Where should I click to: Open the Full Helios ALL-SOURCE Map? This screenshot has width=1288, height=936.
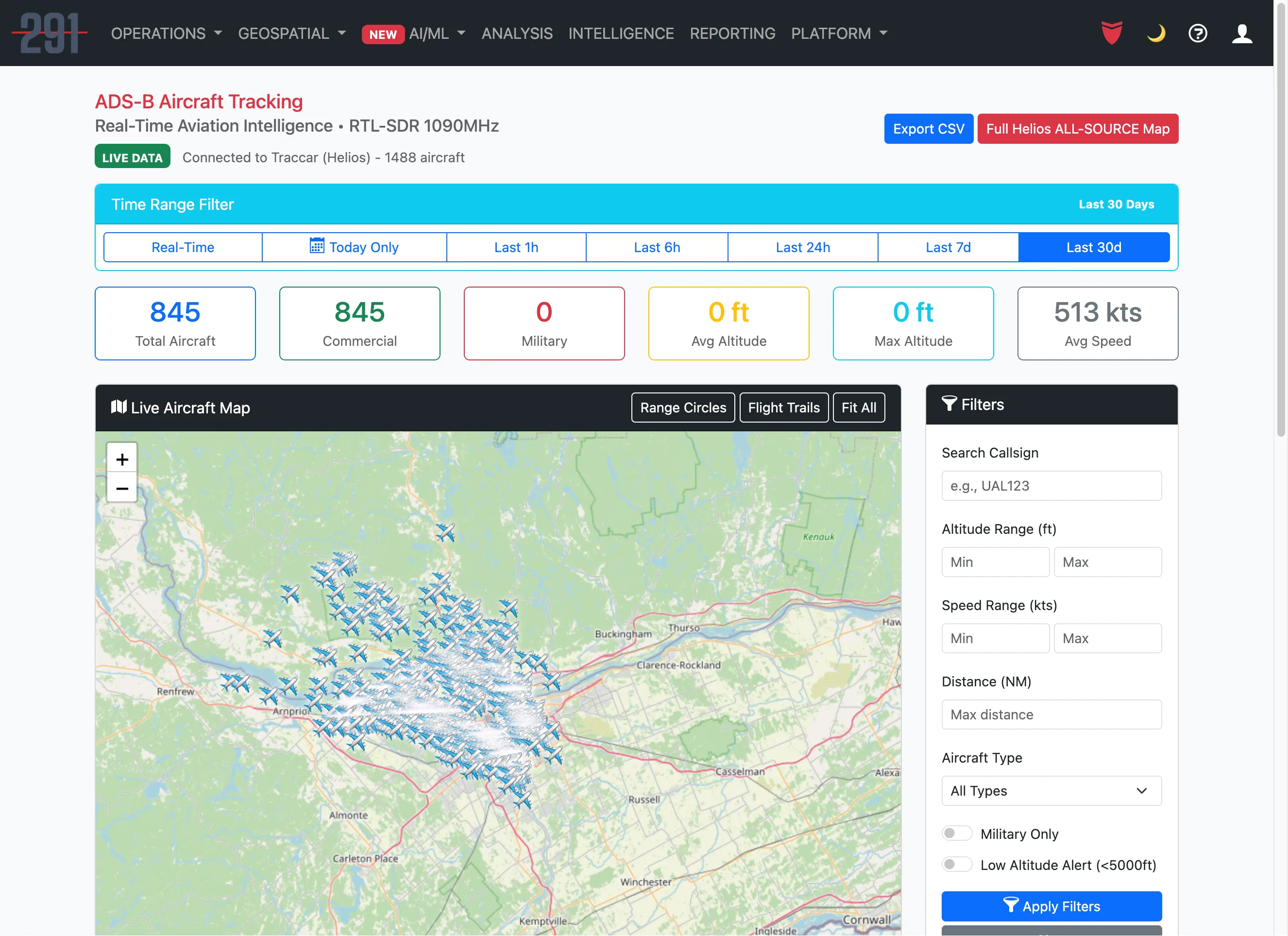click(x=1078, y=128)
